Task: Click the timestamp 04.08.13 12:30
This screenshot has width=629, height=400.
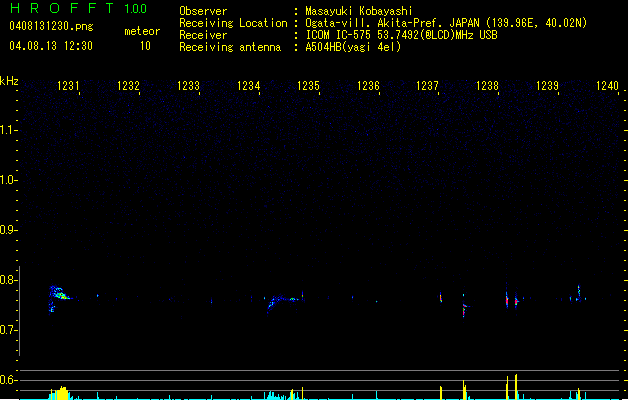Action: point(51,46)
